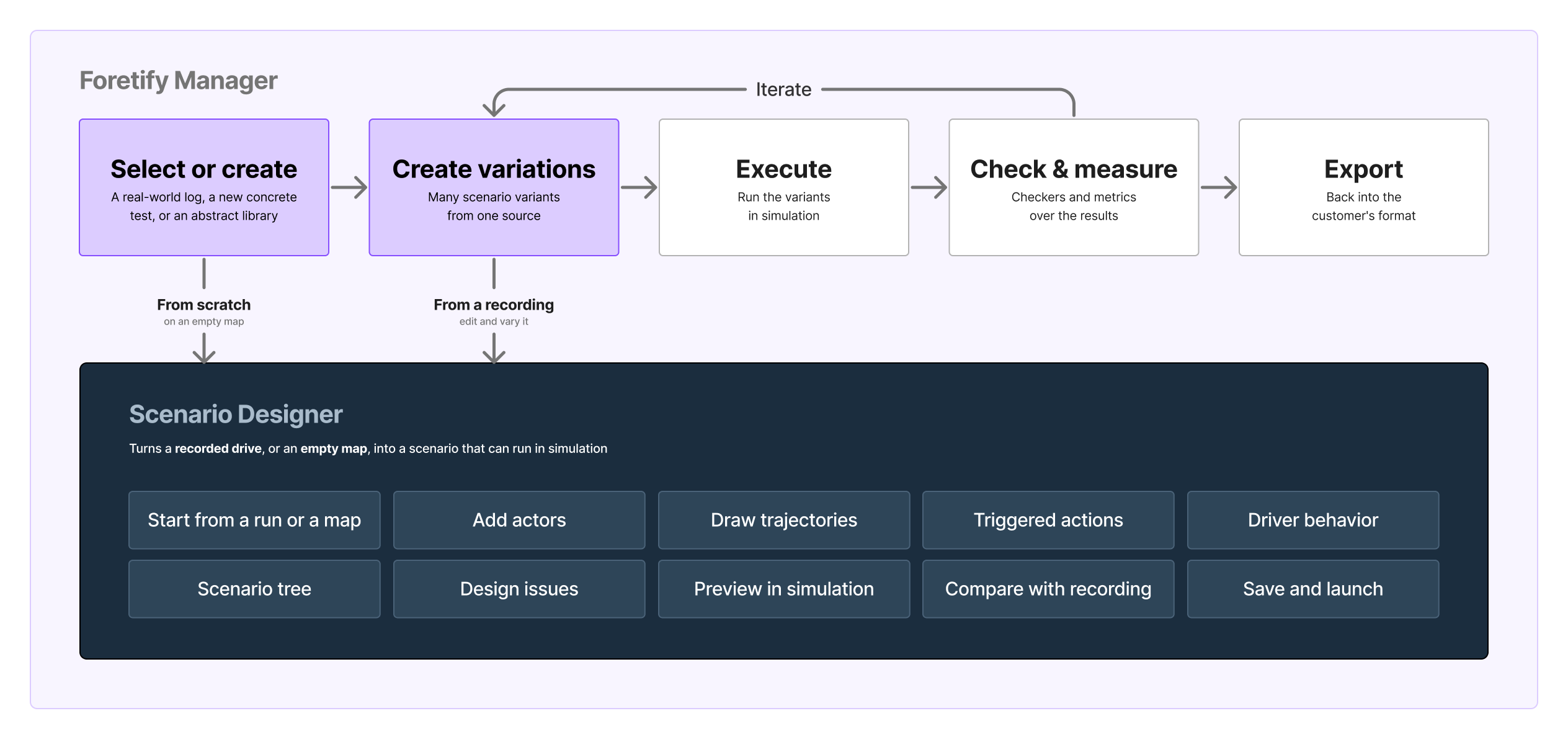Viewport: 1568px width, 739px height.
Task: Click the "on an empty map" caption
Action: point(204,321)
